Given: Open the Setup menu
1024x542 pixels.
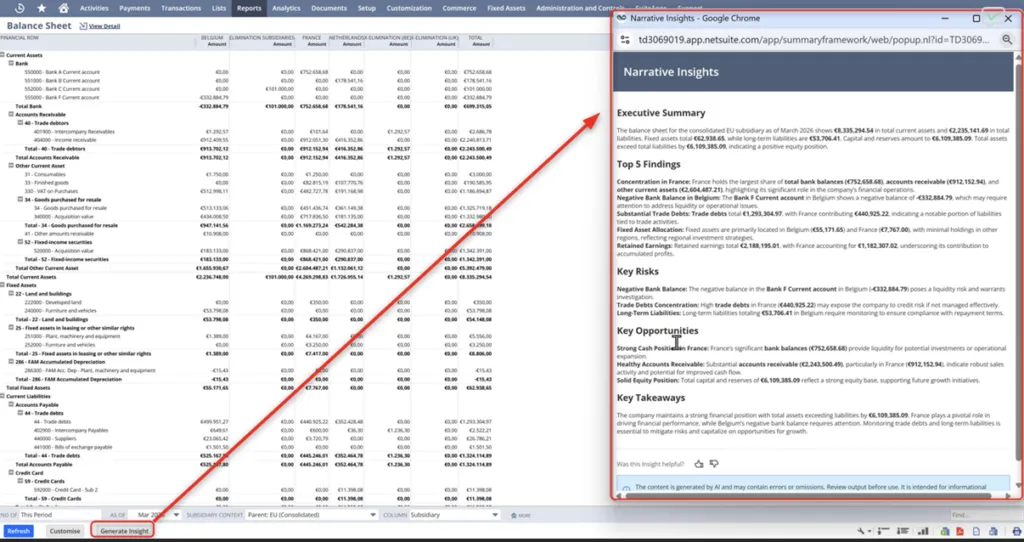Looking at the screenshot, I should (366, 8).
